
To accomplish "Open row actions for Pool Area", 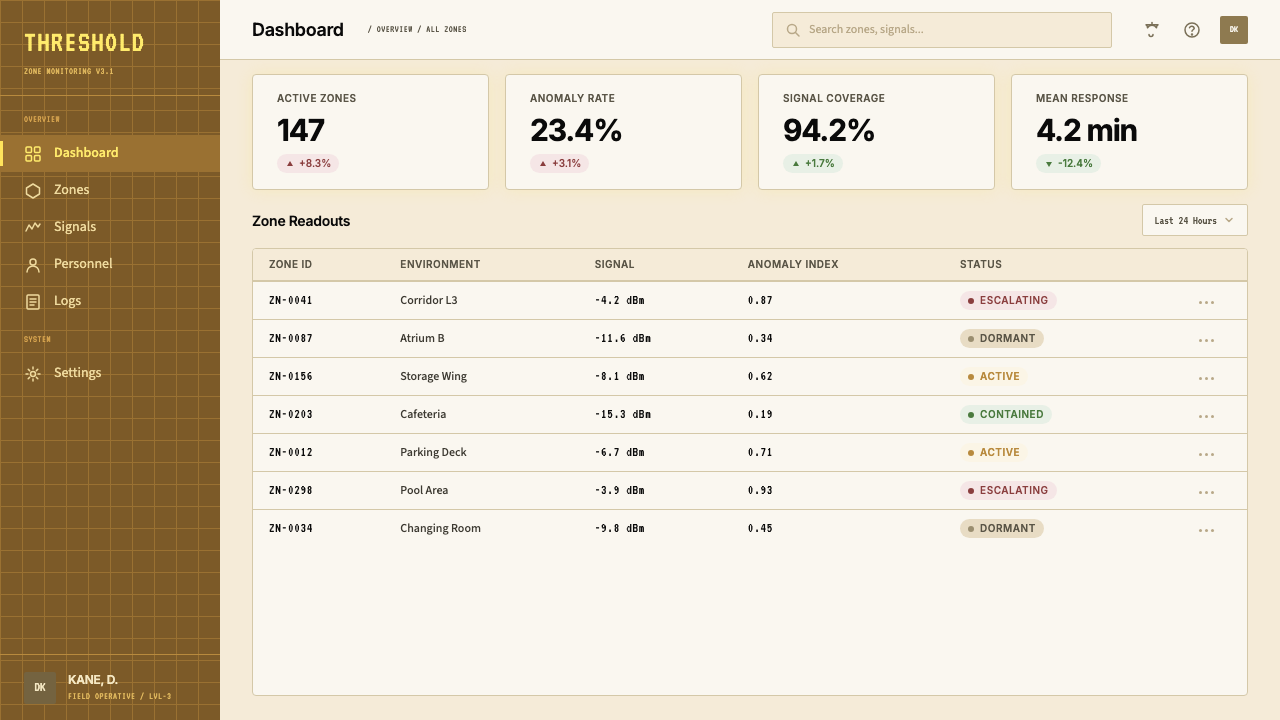I will [1206, 491].
